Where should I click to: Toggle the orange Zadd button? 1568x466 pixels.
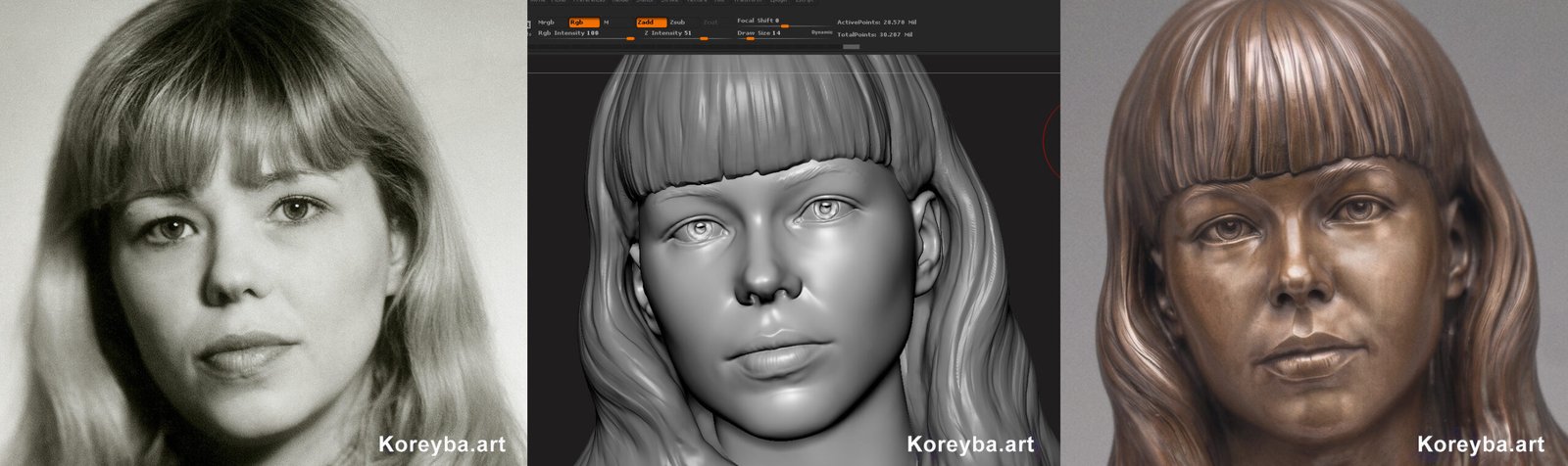pos(652,22)
